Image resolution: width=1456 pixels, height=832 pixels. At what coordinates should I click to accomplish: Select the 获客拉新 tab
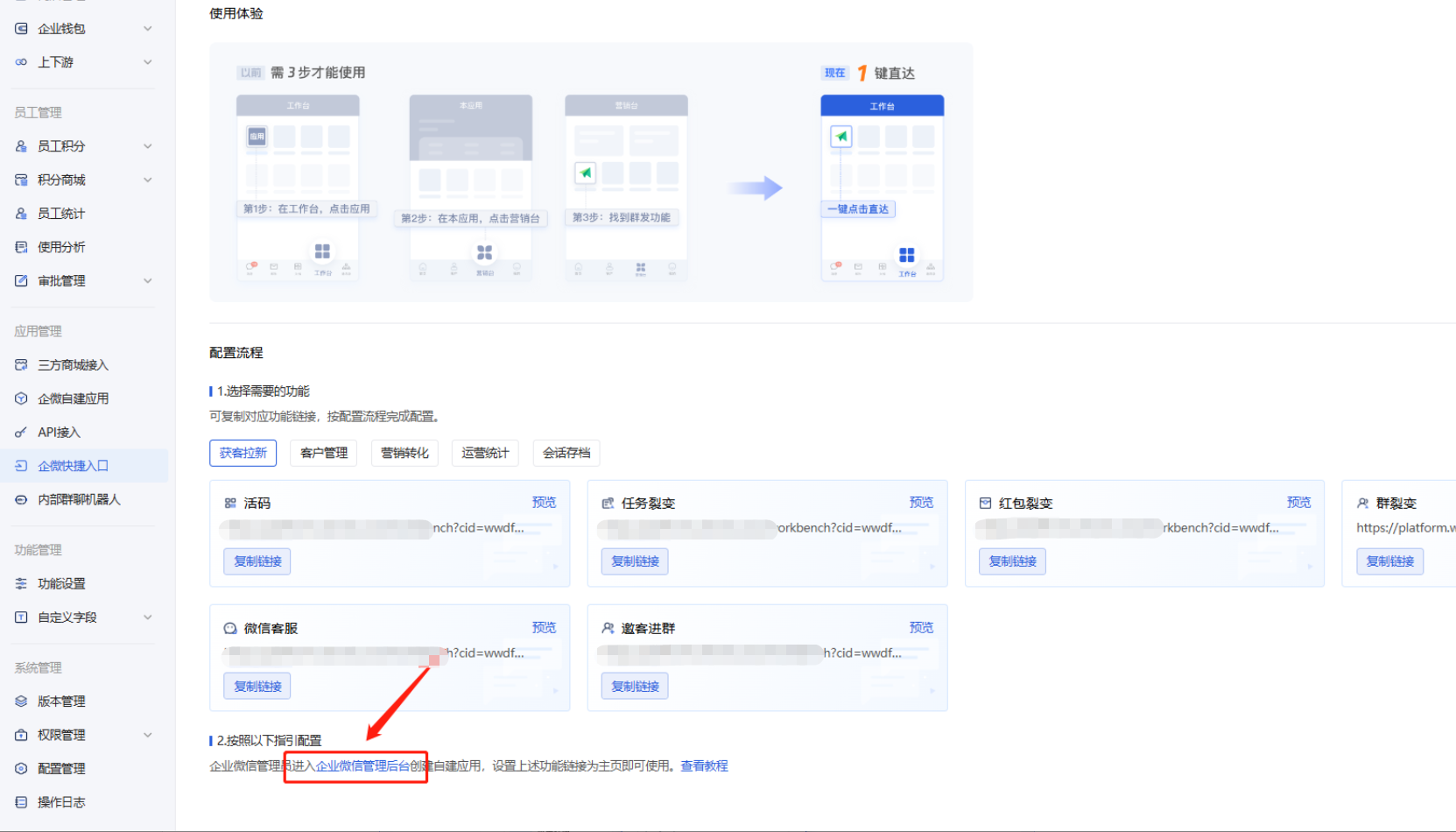(243, 453)
